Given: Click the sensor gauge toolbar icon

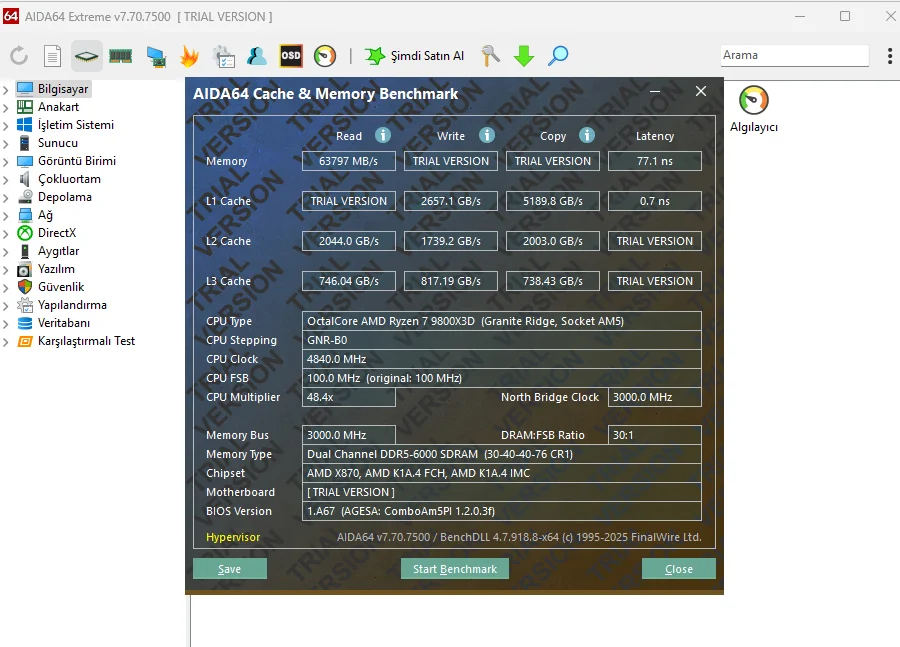Looking at the screenshot, I should point(325,56).
